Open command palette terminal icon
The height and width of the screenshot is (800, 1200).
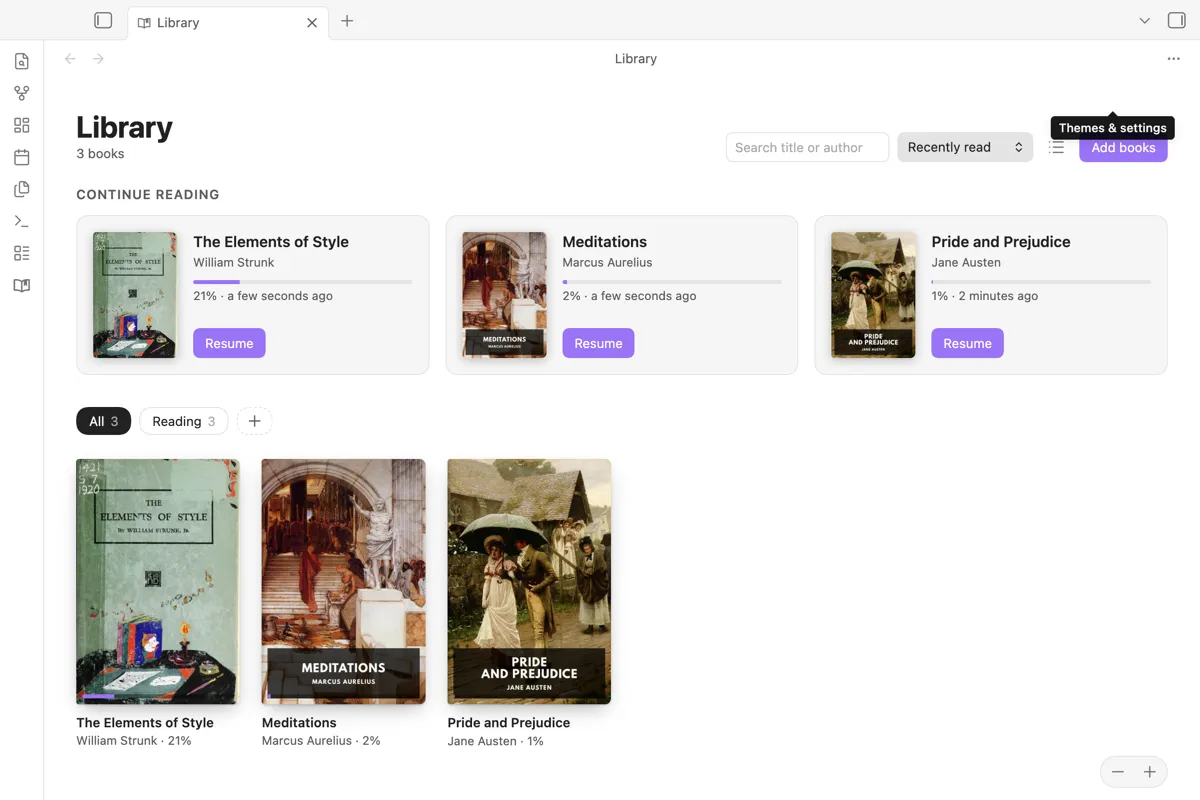click(22, 221)
